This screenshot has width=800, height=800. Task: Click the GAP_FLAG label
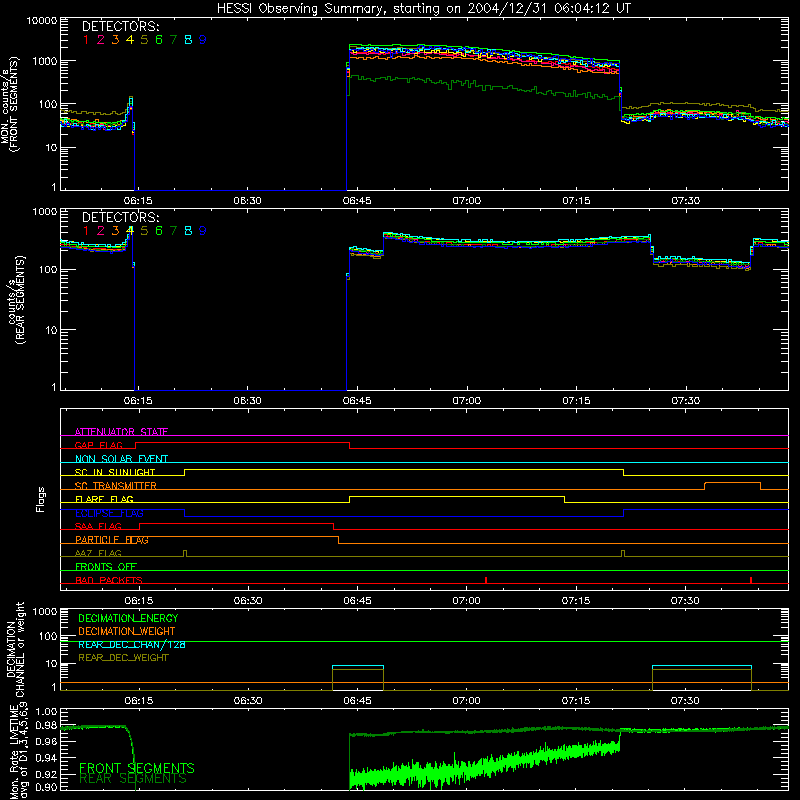click(98, 445)
